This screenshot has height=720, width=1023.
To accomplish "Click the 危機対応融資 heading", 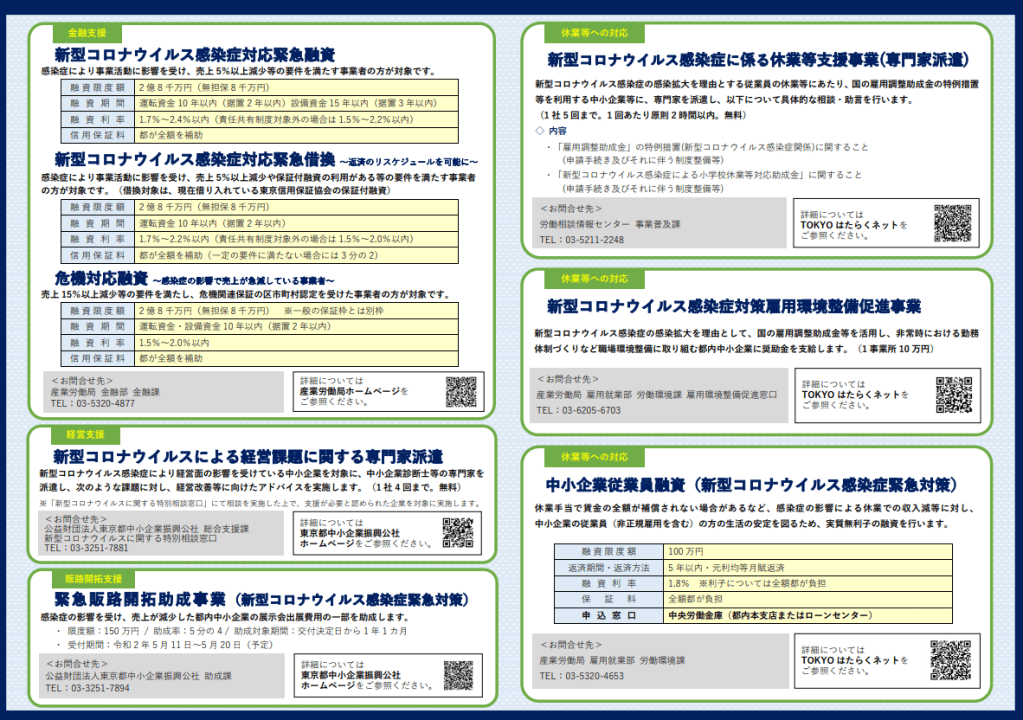I will pyautogui.click(x=101, y=278).
